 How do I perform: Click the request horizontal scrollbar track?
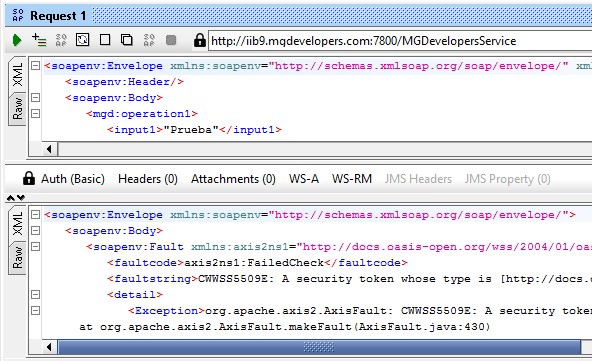(325, 149)
